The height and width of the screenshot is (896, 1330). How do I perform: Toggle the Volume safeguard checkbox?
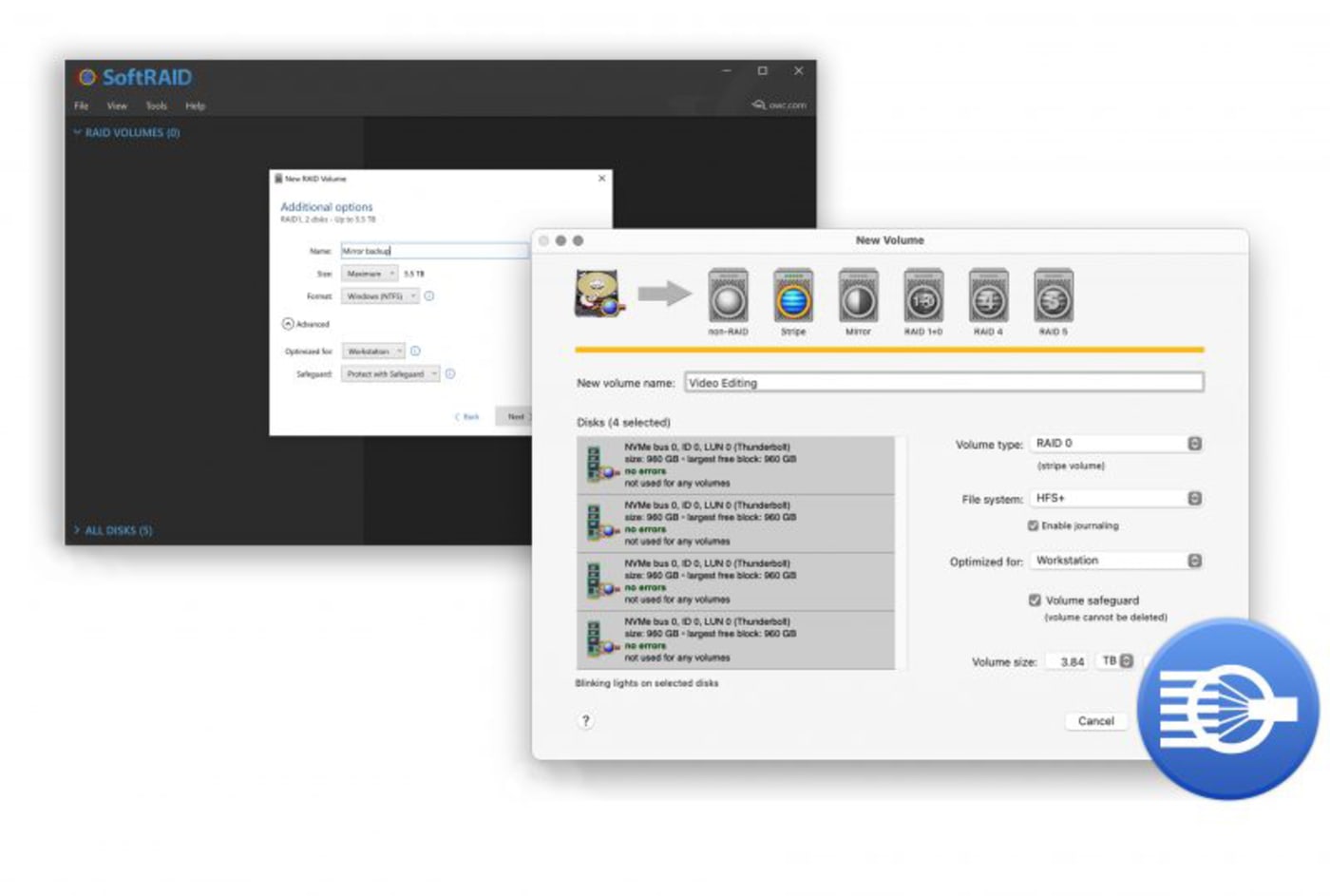[x=1035, y=601]
